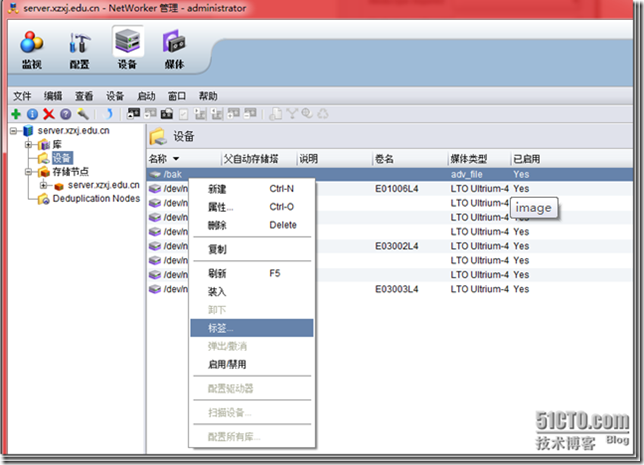Click the purple question mark Help icon
The height and width of the screenshot is (465, 644).
[x=66, y=114]
